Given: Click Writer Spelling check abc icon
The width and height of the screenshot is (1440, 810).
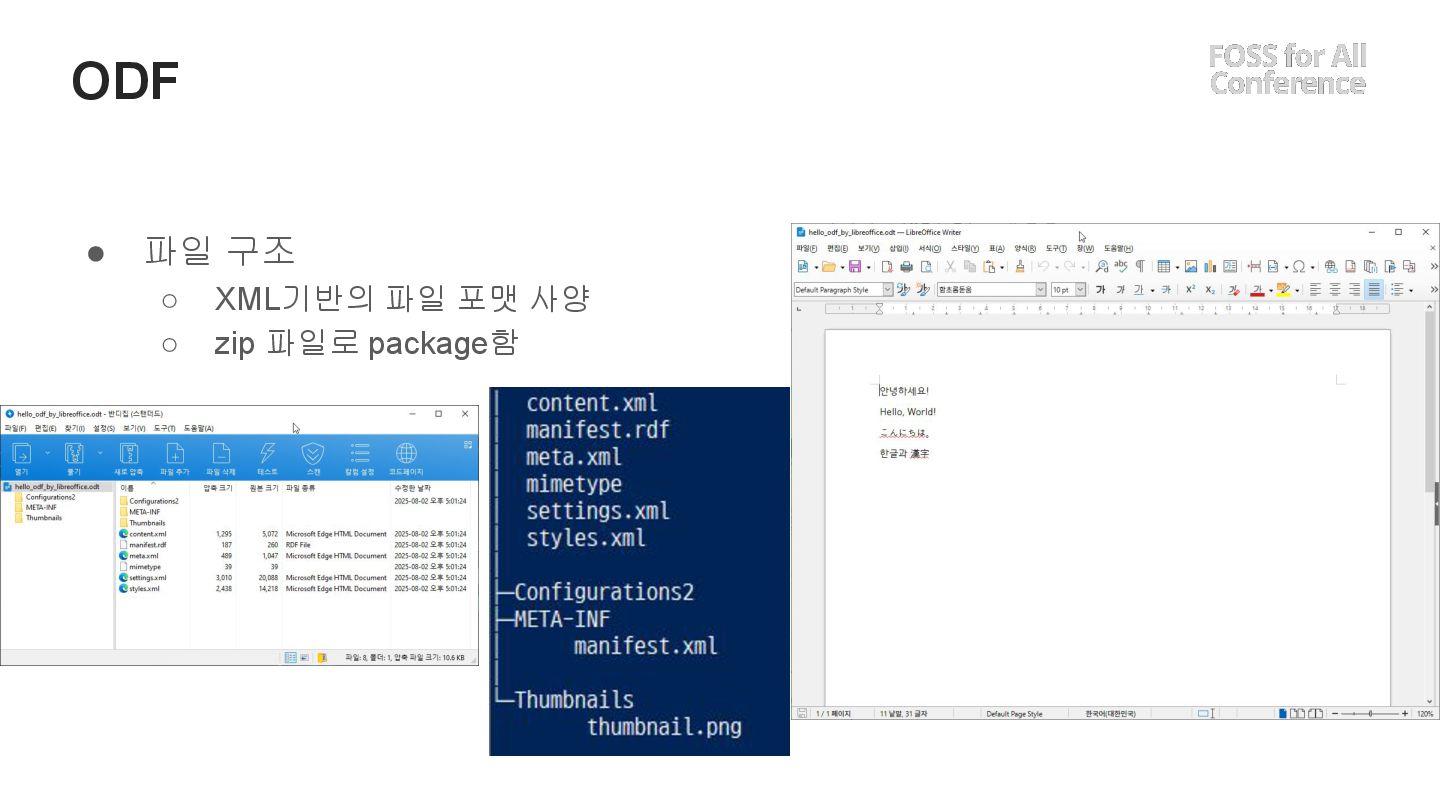Looking at the screenshot, I should point(1121,267).
